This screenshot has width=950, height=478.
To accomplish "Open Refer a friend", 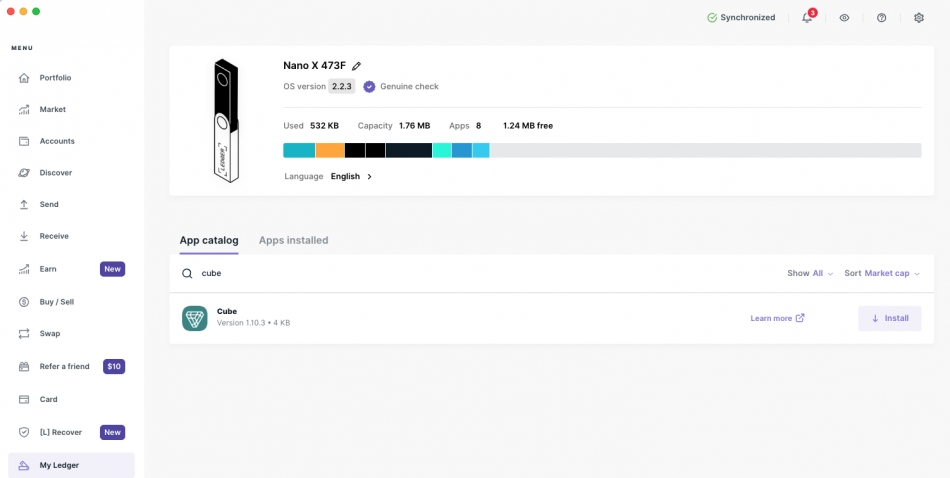I will coord(71,367).
